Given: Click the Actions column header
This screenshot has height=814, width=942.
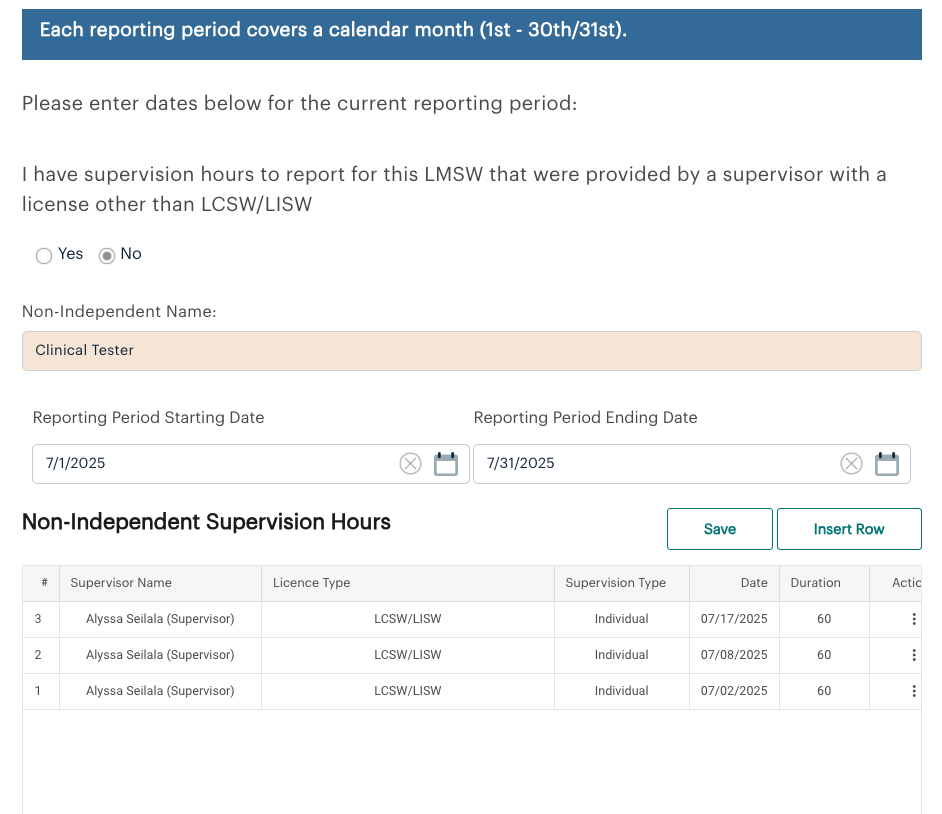Looking at the screenshot, I should click(896, 583).
